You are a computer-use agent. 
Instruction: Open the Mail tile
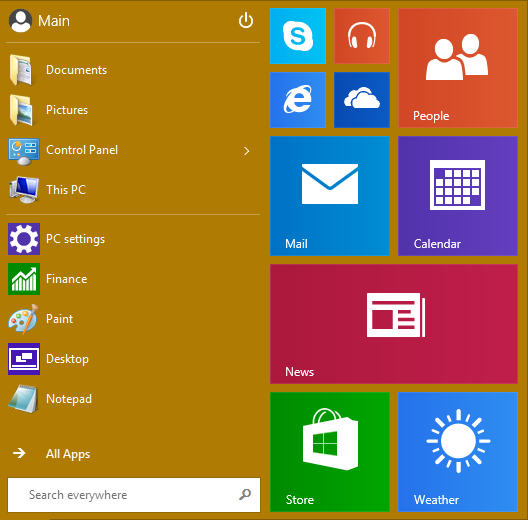(x=330, y=196)
